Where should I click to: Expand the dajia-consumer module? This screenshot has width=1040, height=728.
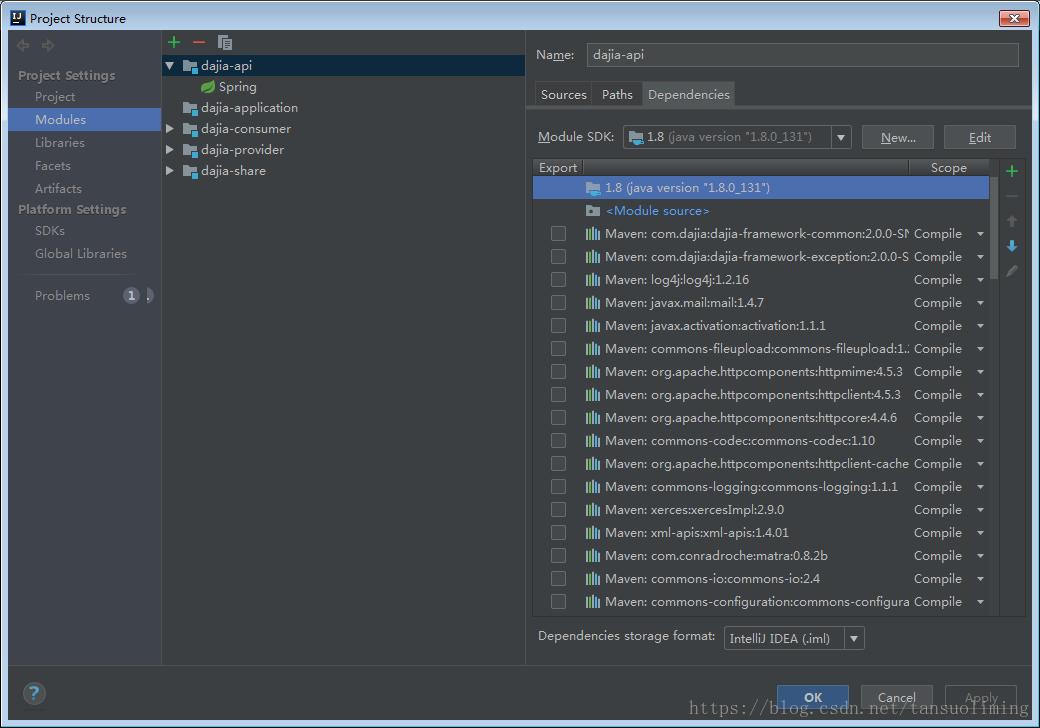[x=170, y=129]
